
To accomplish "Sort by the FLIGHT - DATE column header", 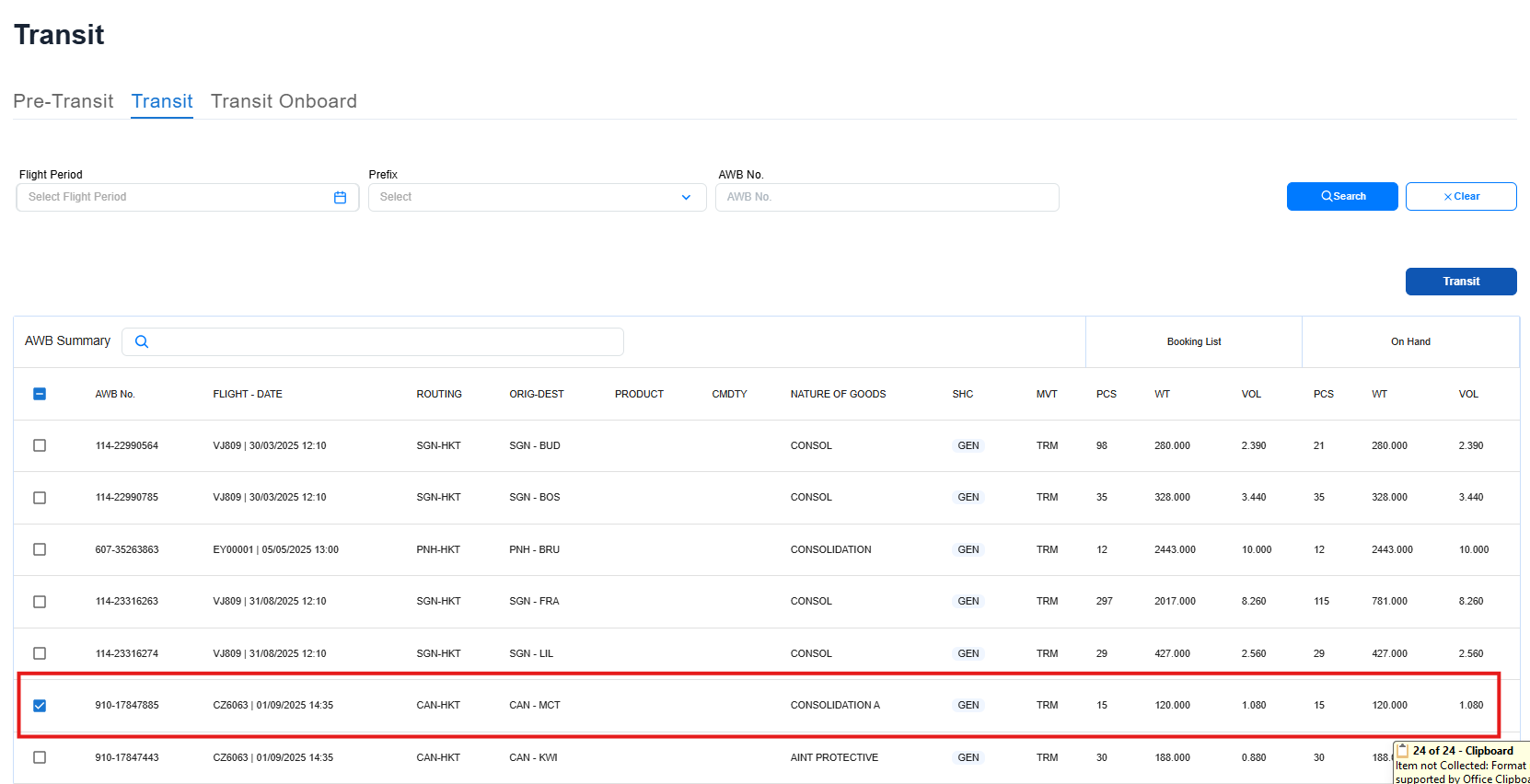I will tap(248, 394).
